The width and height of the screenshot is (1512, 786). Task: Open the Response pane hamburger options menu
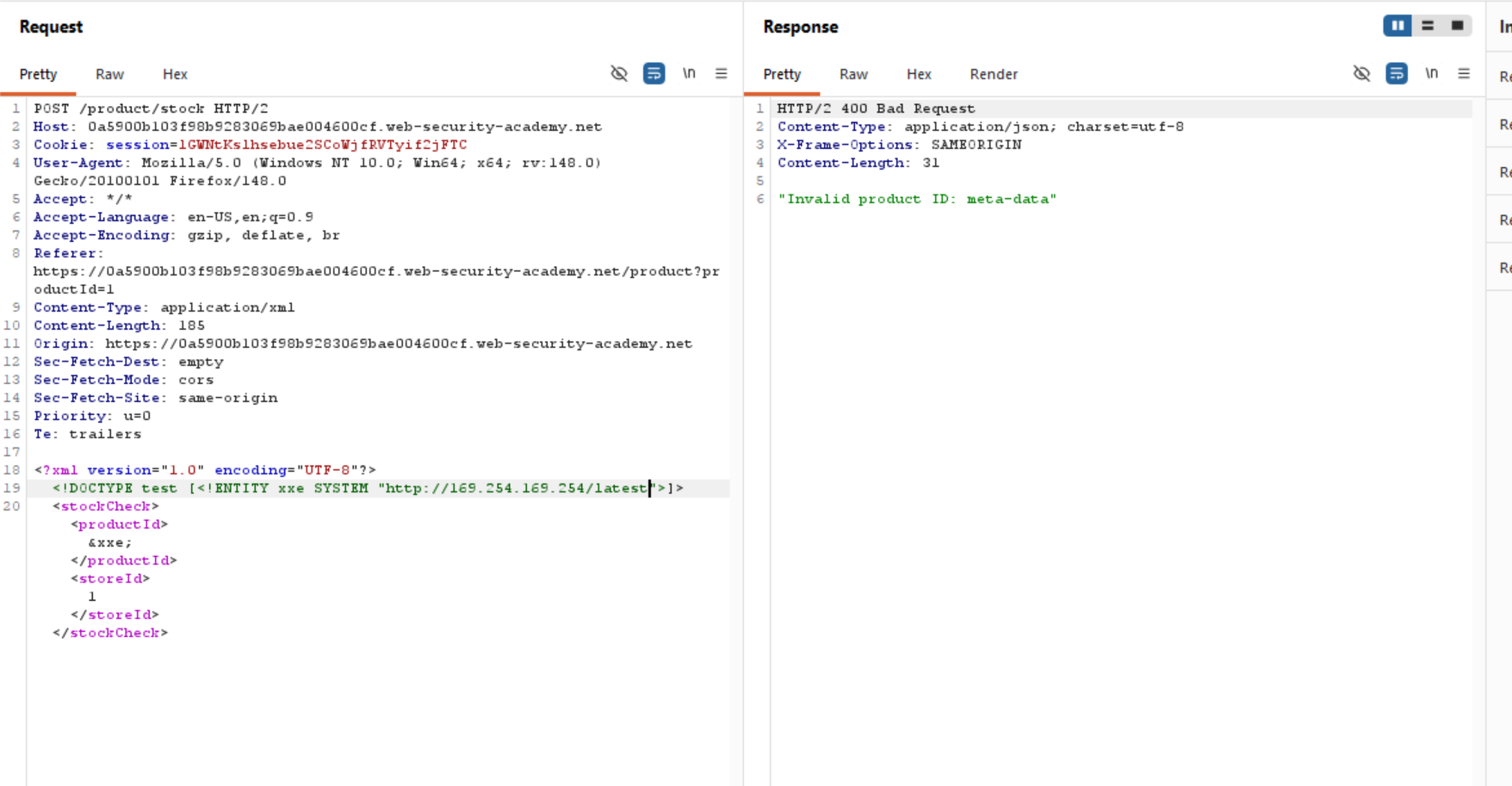1464,74
